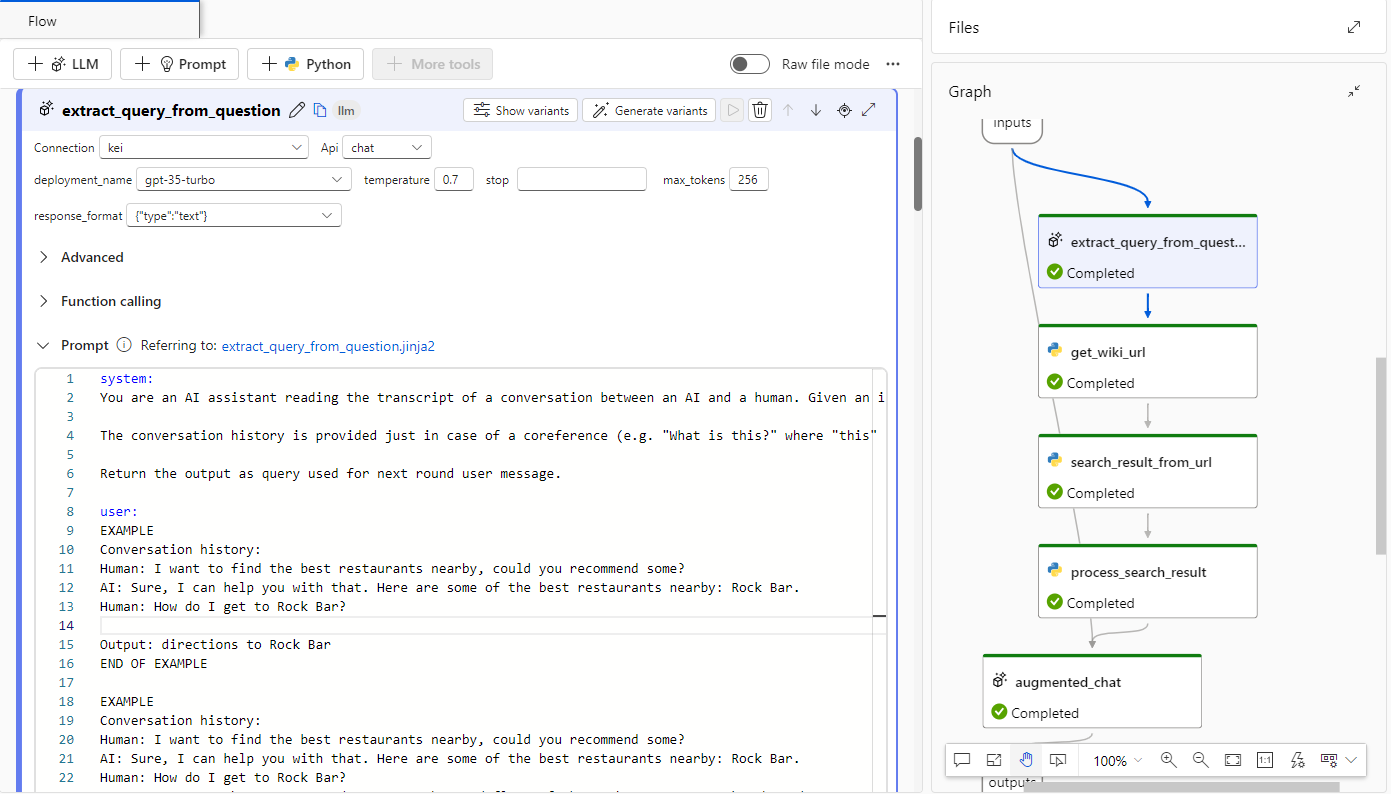Rename node using the pencil edit icon
The image size is (1391, 794).
coord(297,110)
